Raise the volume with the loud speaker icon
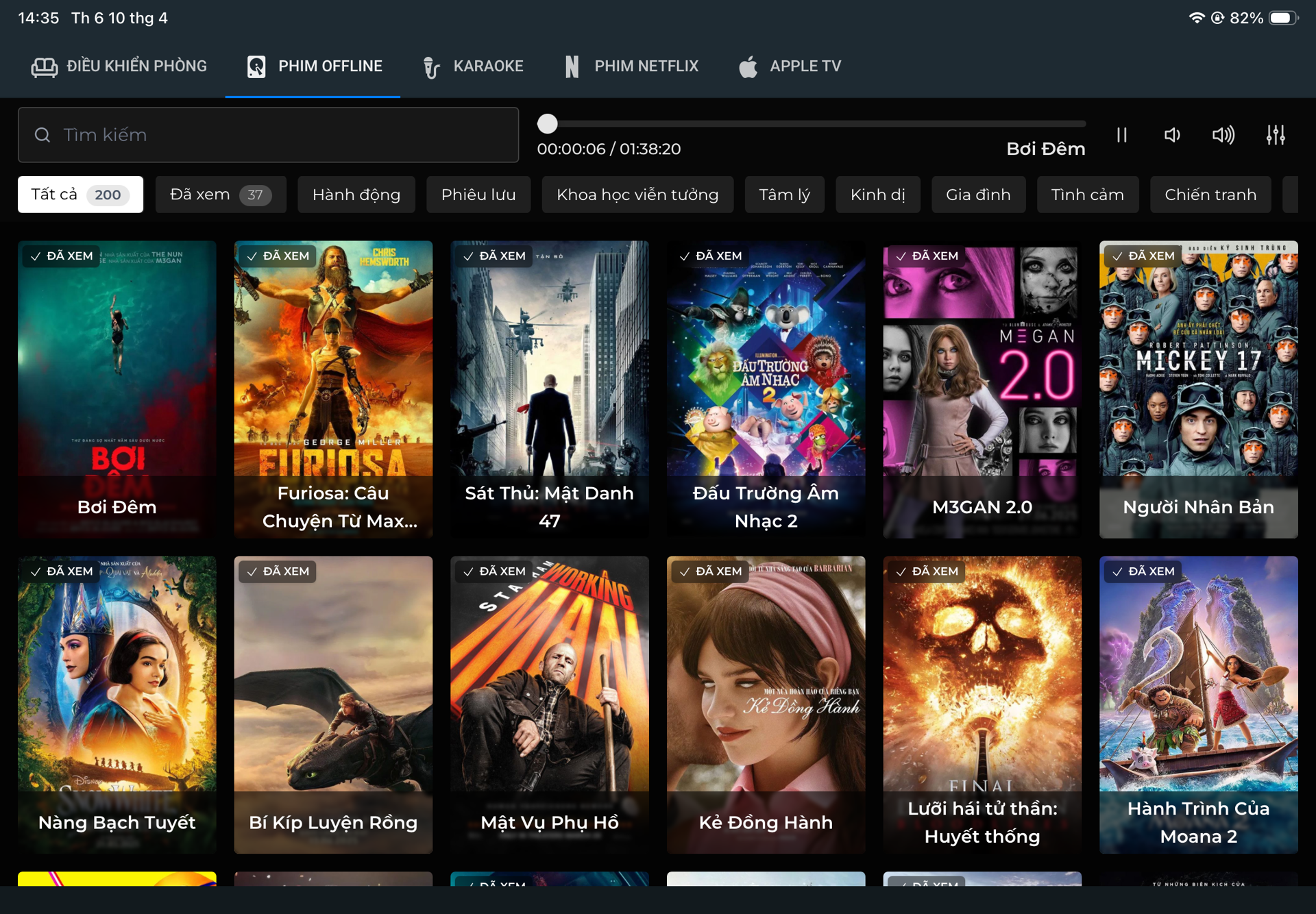Image resolution: width=1316 pixels, height=914 pixels. coord(1223,135)
